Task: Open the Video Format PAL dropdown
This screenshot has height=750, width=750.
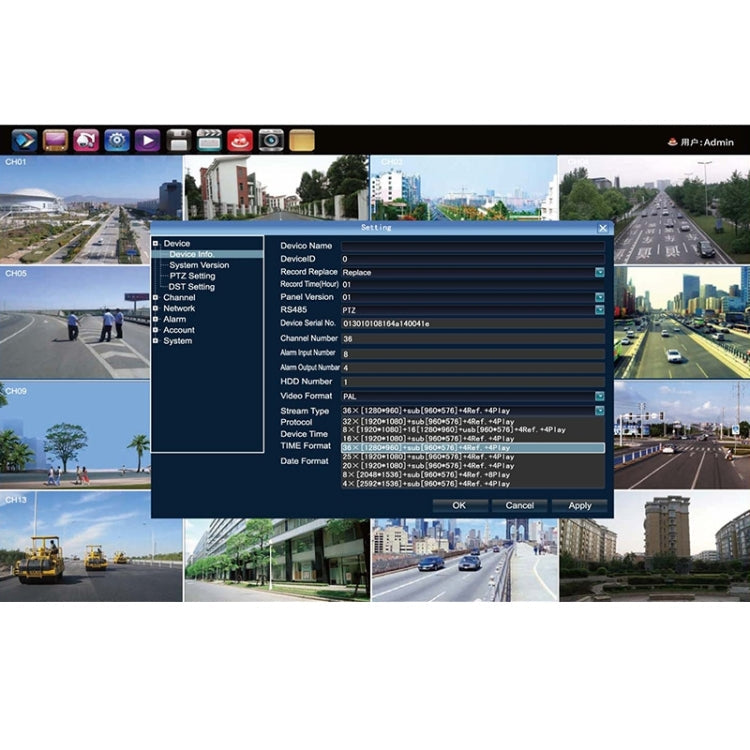Action: tap(600, 396)
